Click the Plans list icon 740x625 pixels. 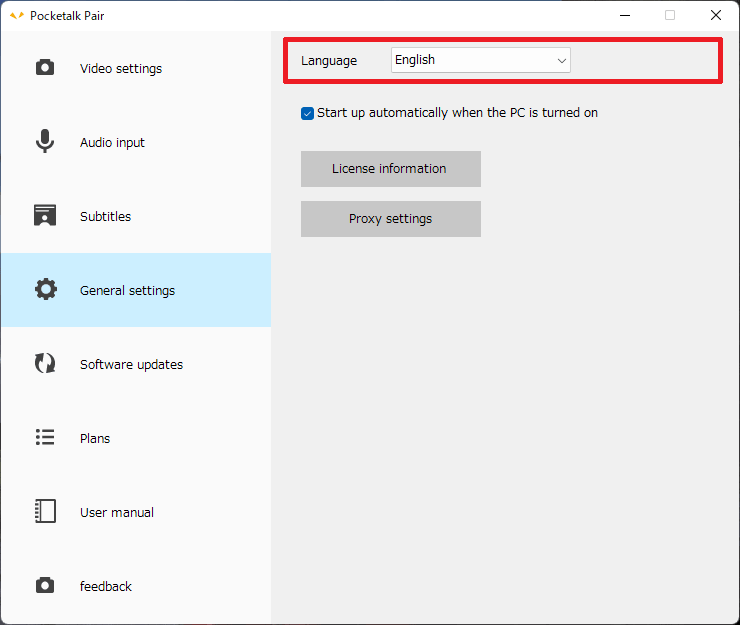click(x=45, y=438)
